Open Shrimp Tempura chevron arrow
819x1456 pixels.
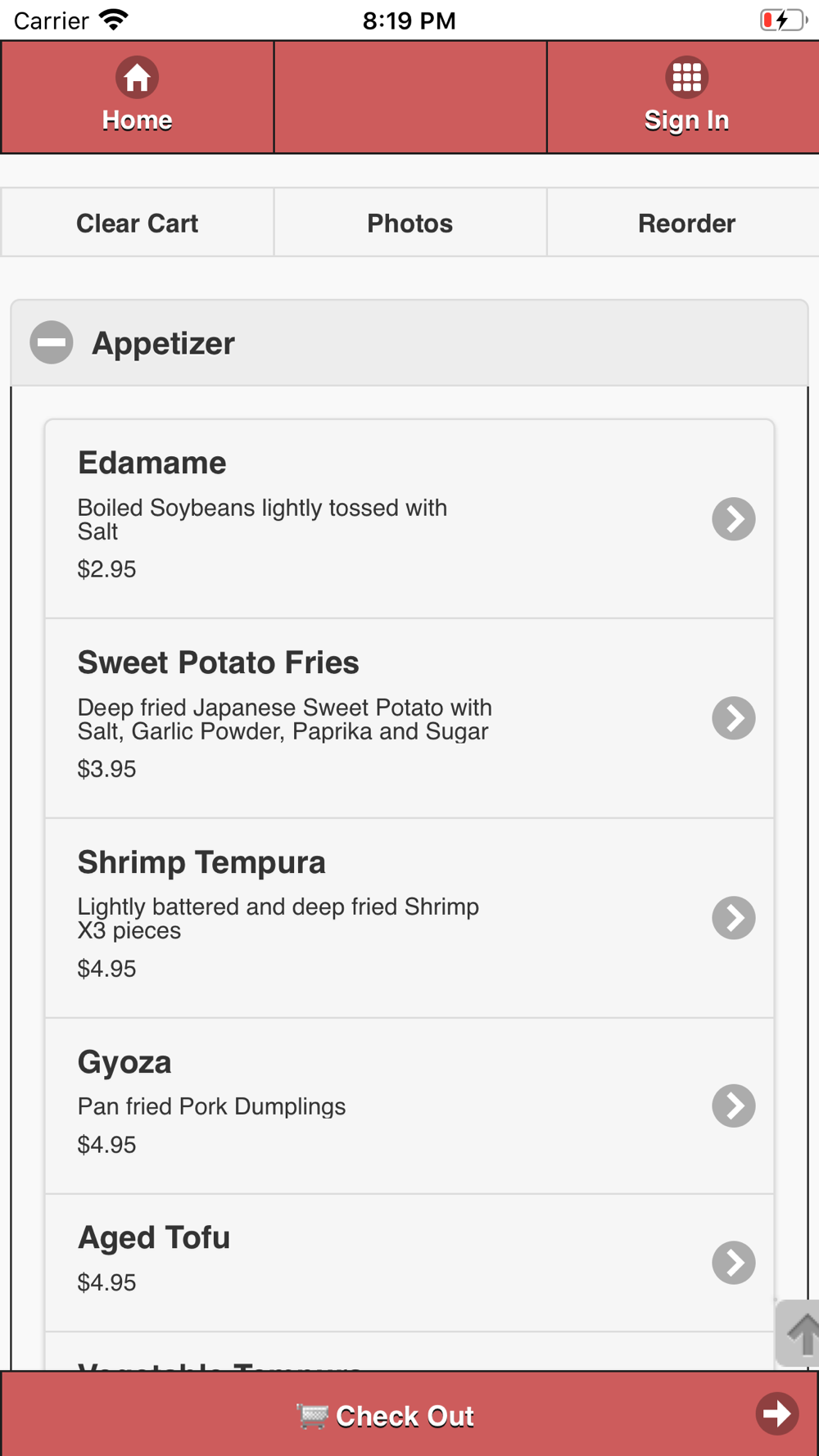pos(733,918)
